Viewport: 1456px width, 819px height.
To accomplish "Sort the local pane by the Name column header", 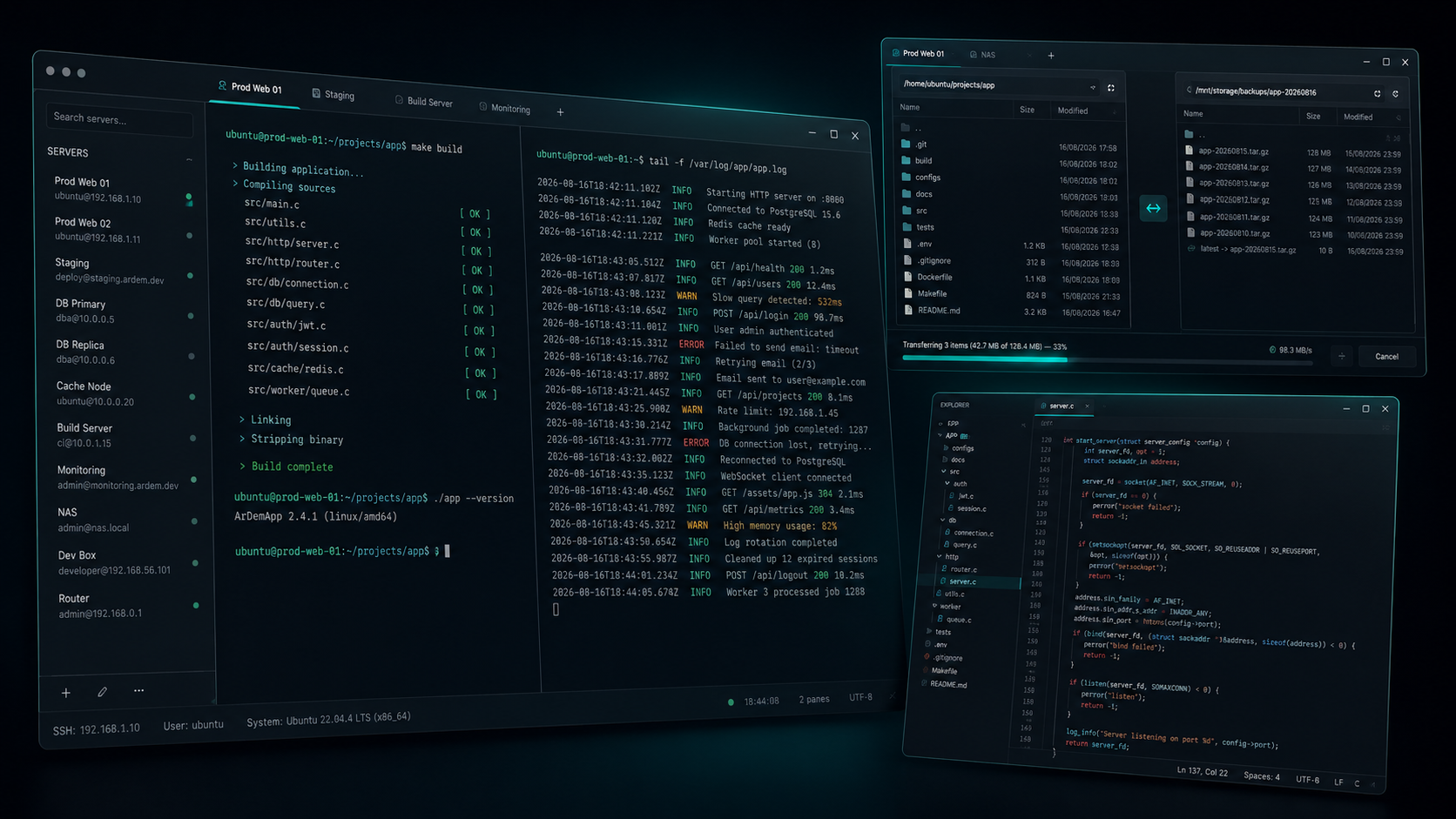I will pyautogui.click(x=909, y=107).
